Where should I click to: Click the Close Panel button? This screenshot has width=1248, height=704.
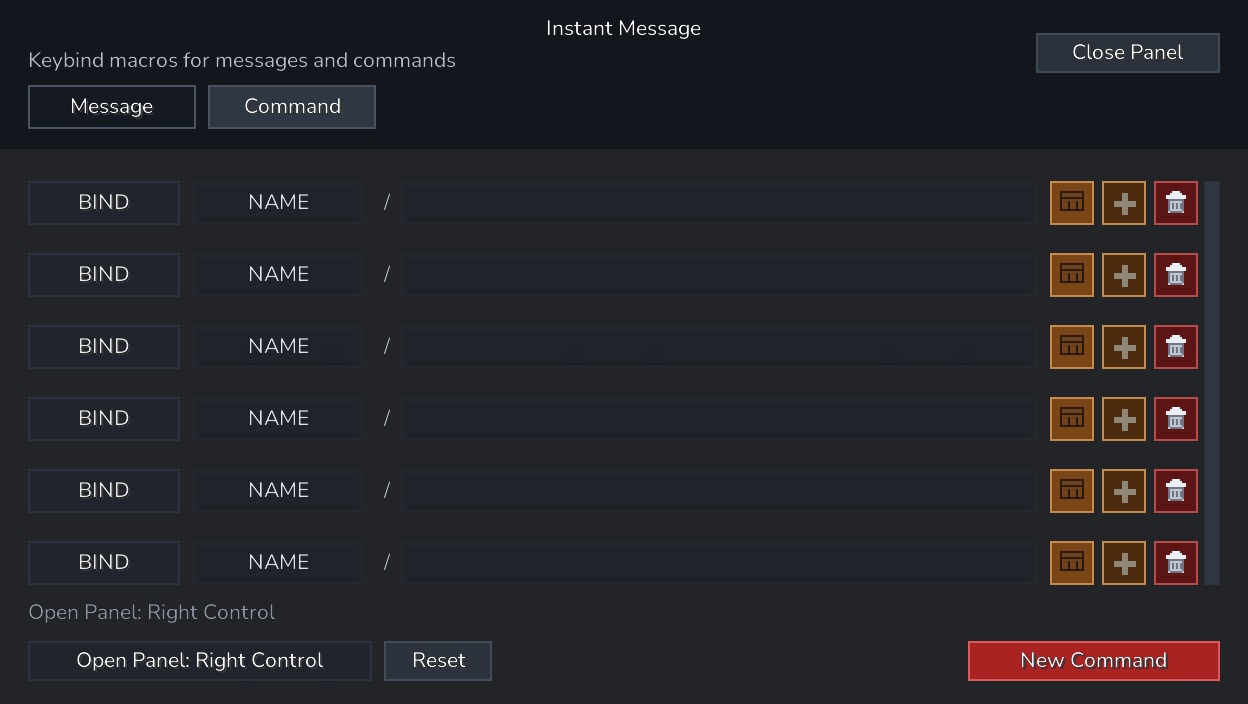[x=1128, y=53]
